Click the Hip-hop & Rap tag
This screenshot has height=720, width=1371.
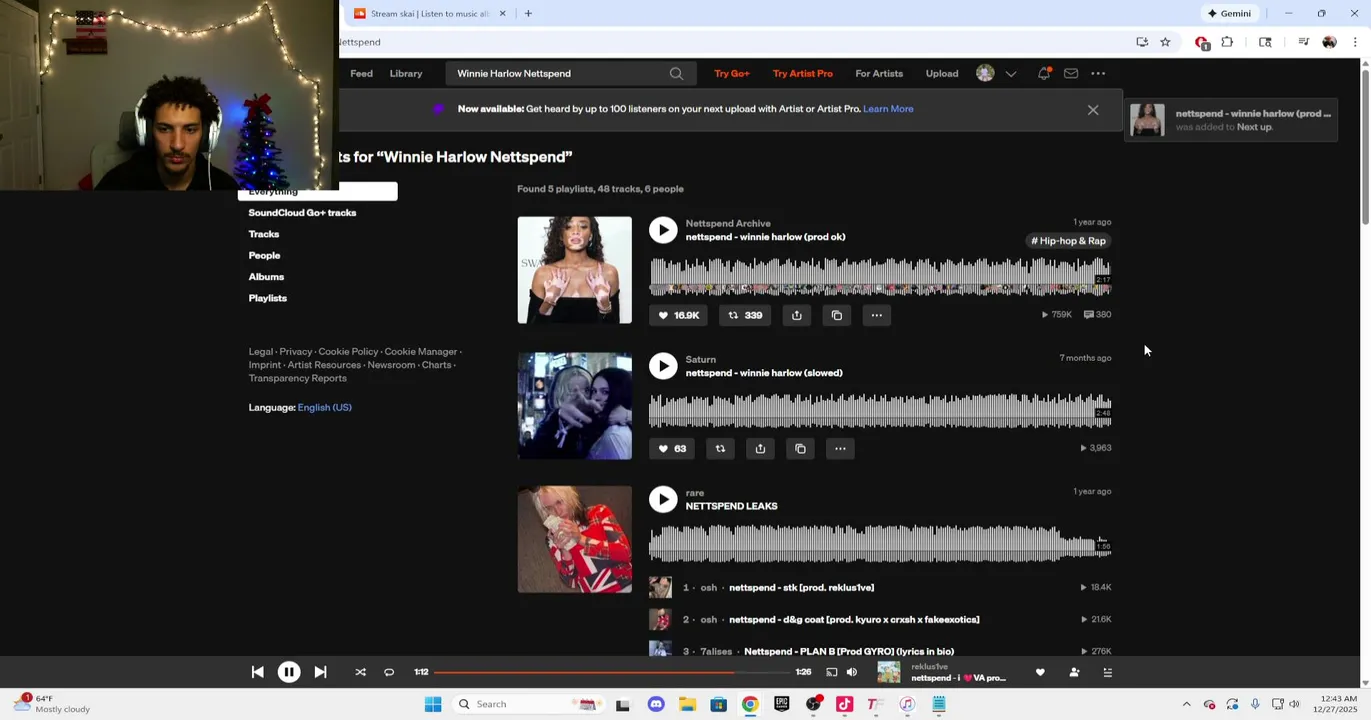[1068, 241]
